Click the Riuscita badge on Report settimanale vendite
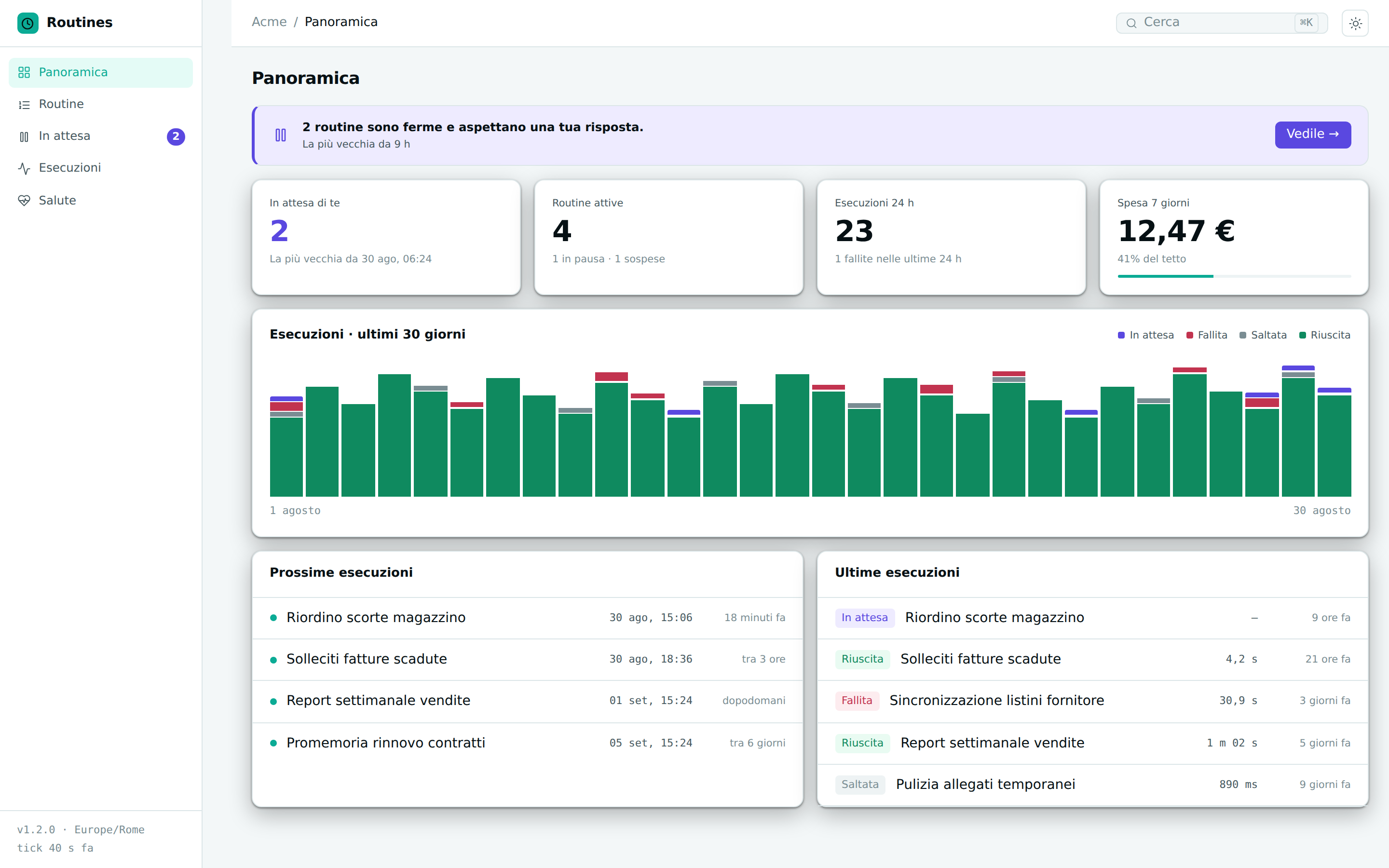 click(x=862, y=743)
